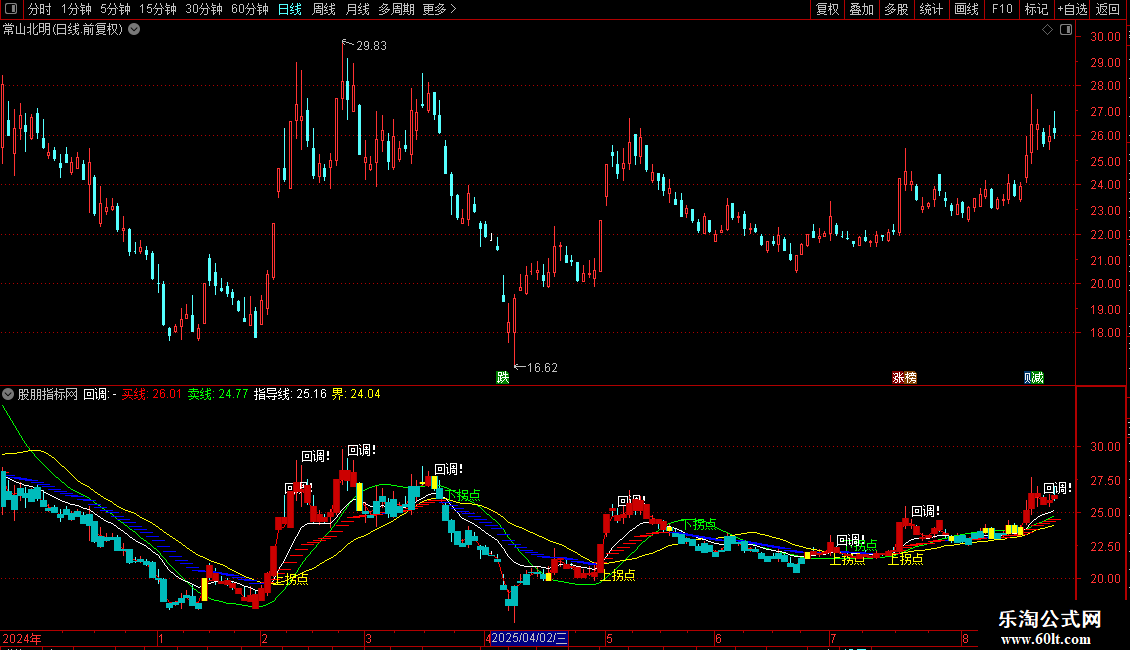
Task: Click the 16.62 low price annotation
Action: click(542, 368)
